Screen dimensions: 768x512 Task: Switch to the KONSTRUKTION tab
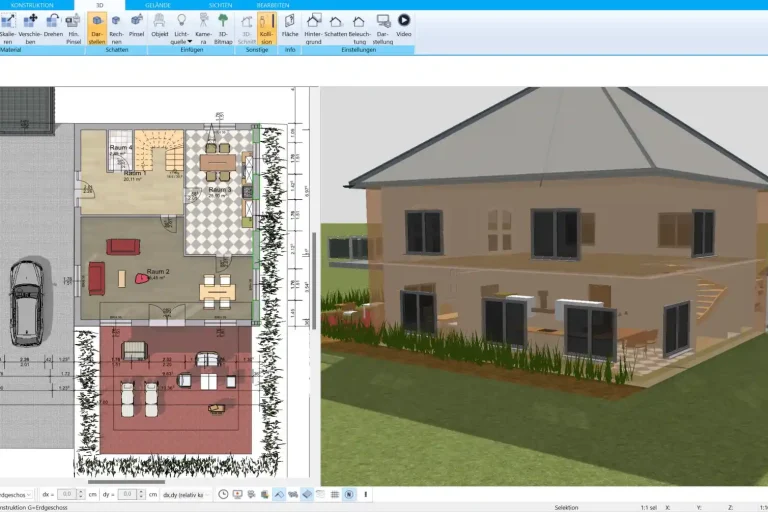point(32,5)
